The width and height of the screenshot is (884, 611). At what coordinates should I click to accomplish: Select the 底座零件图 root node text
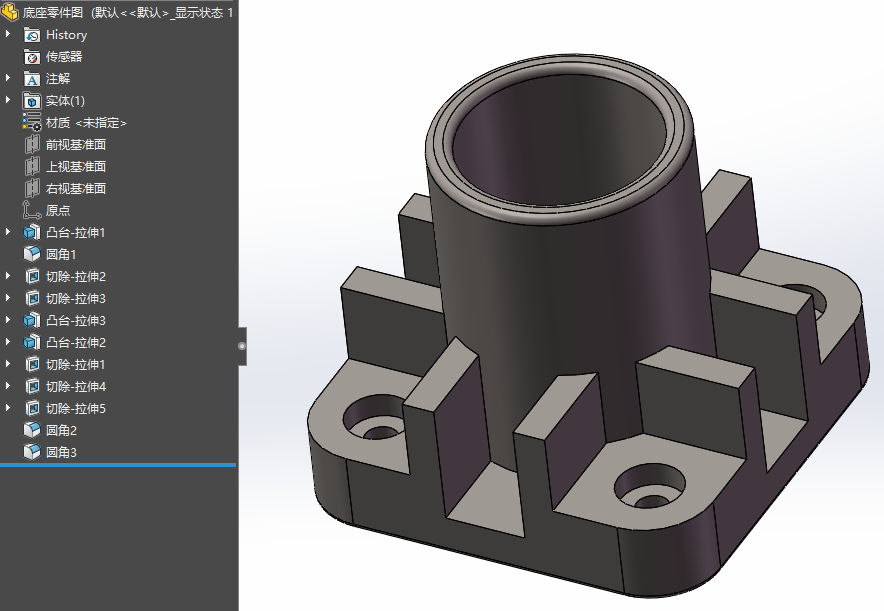pos(128,12)
